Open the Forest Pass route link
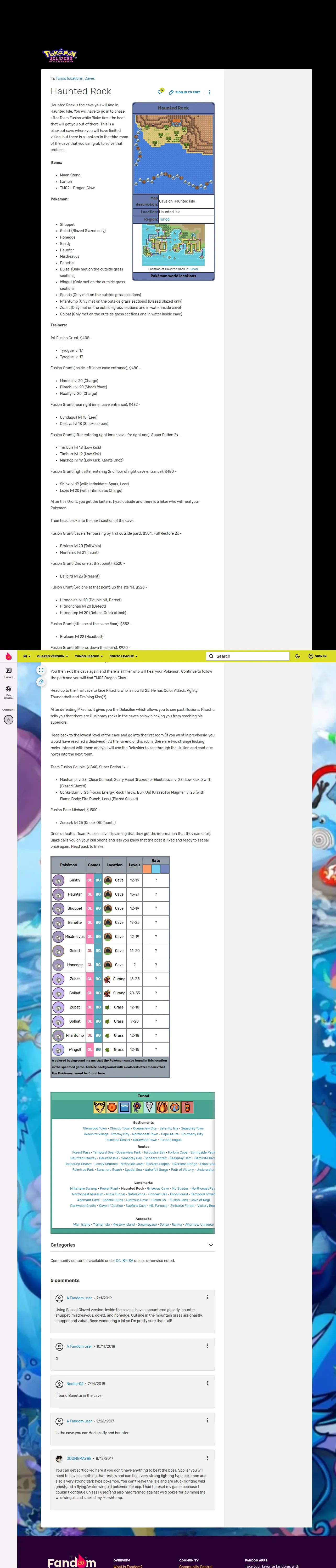The width and height of the screenshot is (336, 1568). coord(81,1152)
